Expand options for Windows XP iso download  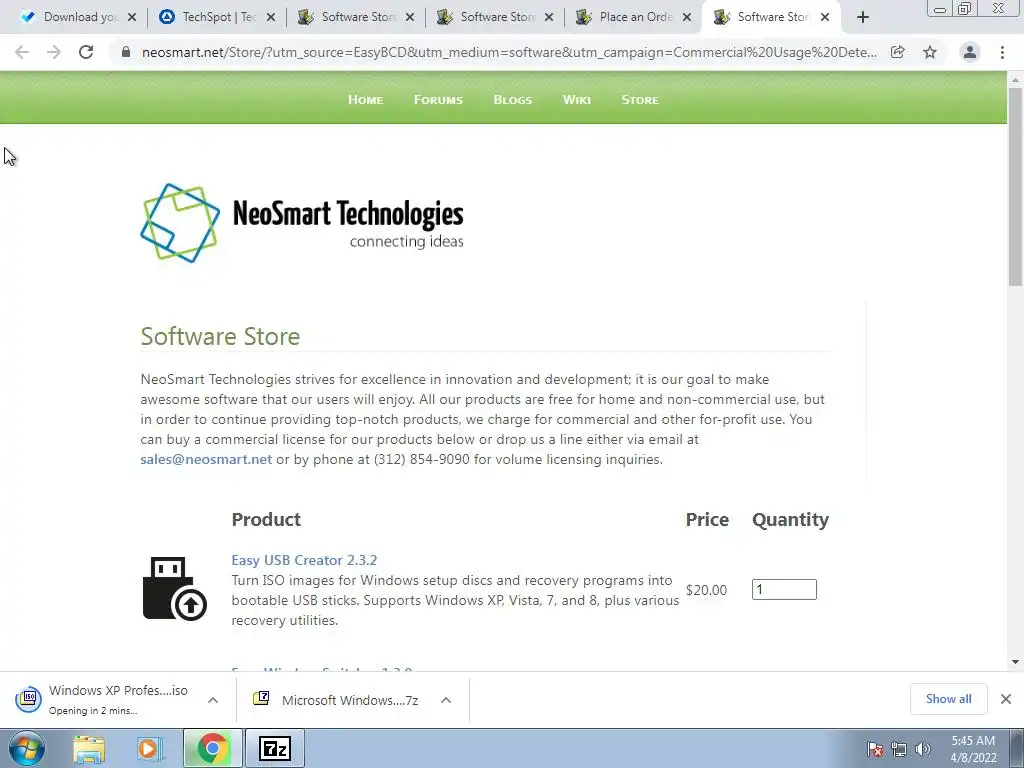(x=213, y=700)
